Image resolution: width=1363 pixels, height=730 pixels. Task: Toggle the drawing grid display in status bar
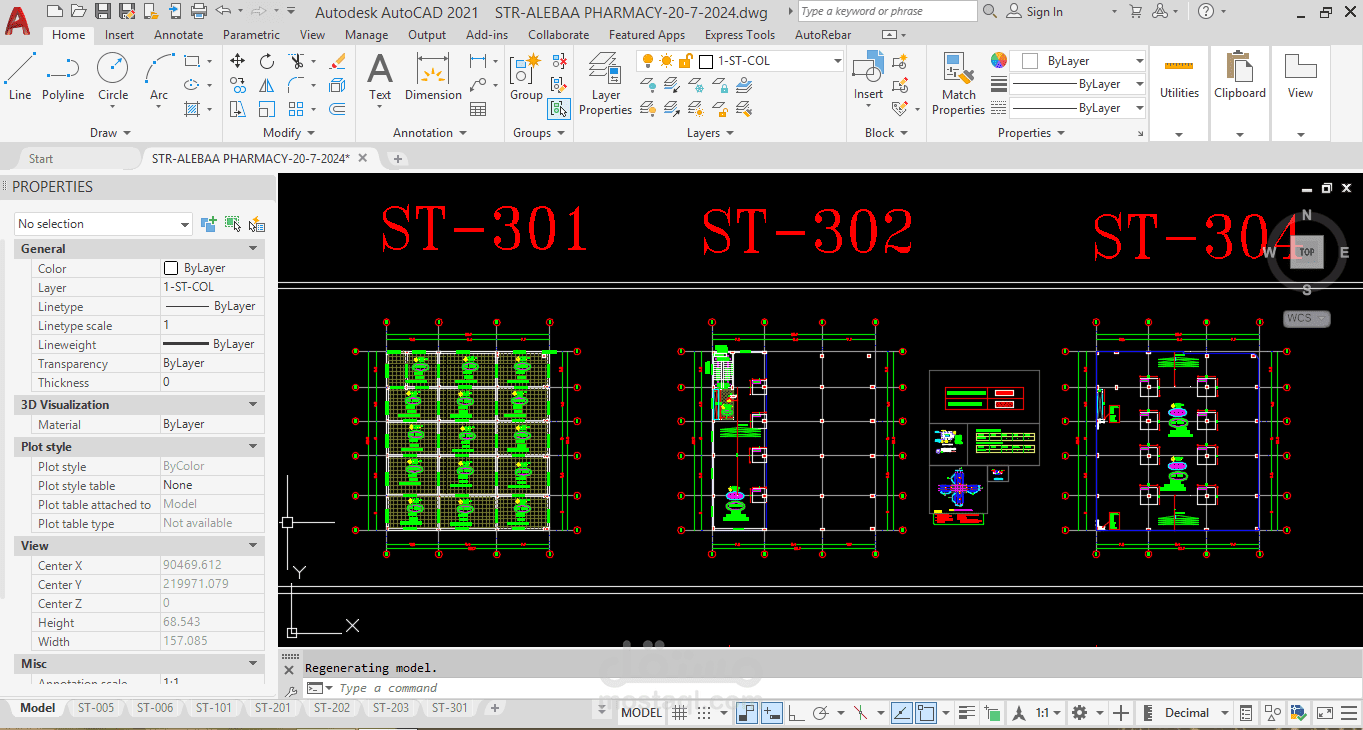[x=679, y=713]
